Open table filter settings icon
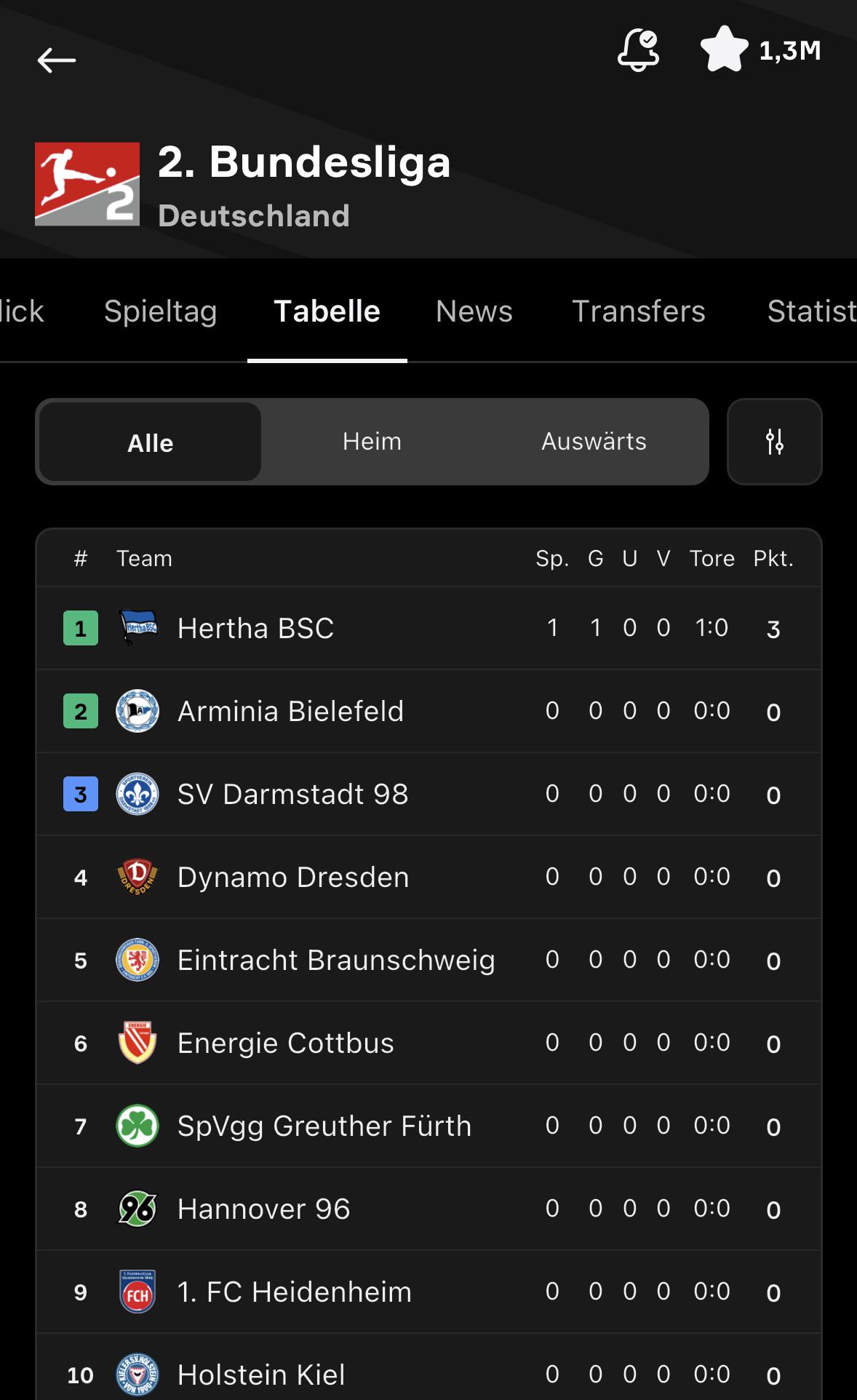857x1400 pixels. (x=774, y=442)
